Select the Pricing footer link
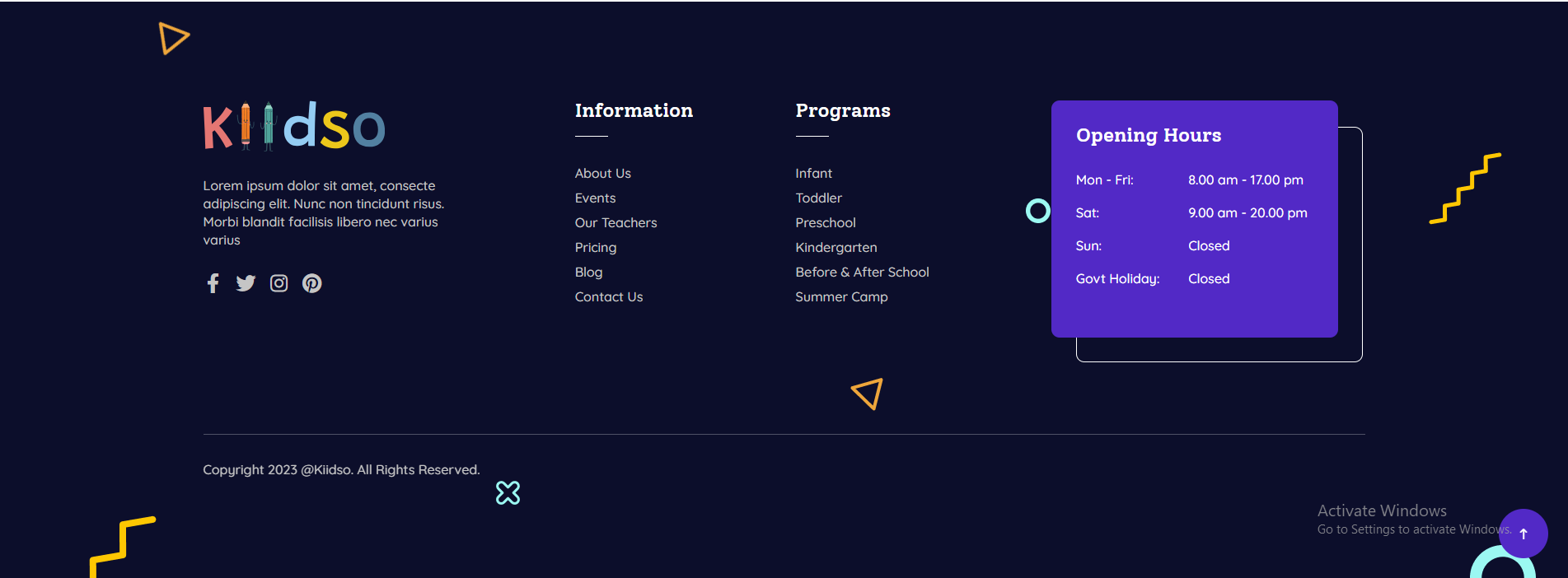This screenshot has height=578, width=1568. click(x=595, y=248)
